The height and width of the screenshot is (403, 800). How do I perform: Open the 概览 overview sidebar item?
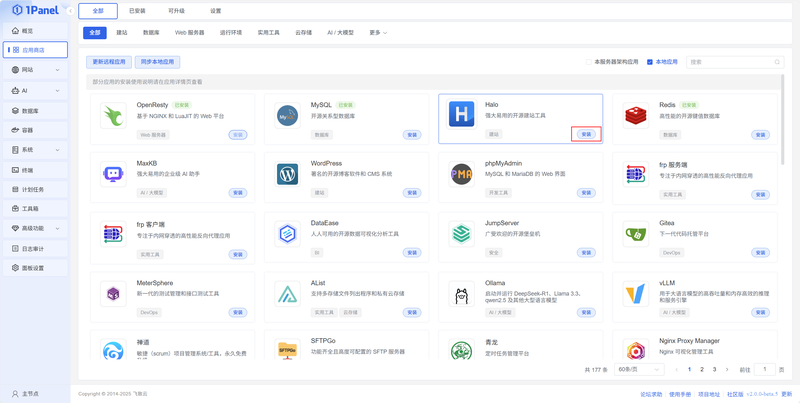35,31
